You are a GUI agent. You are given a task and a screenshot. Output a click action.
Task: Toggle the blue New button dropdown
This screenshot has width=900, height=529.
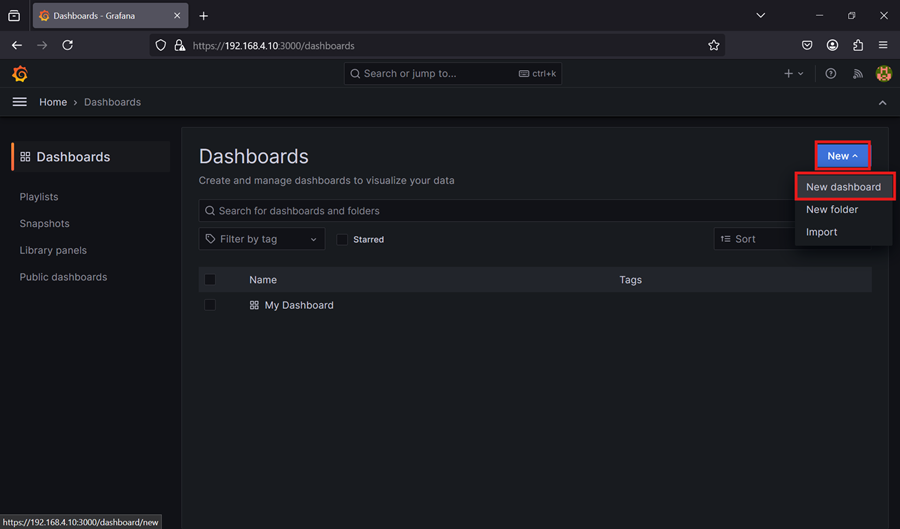coord(842,156)
